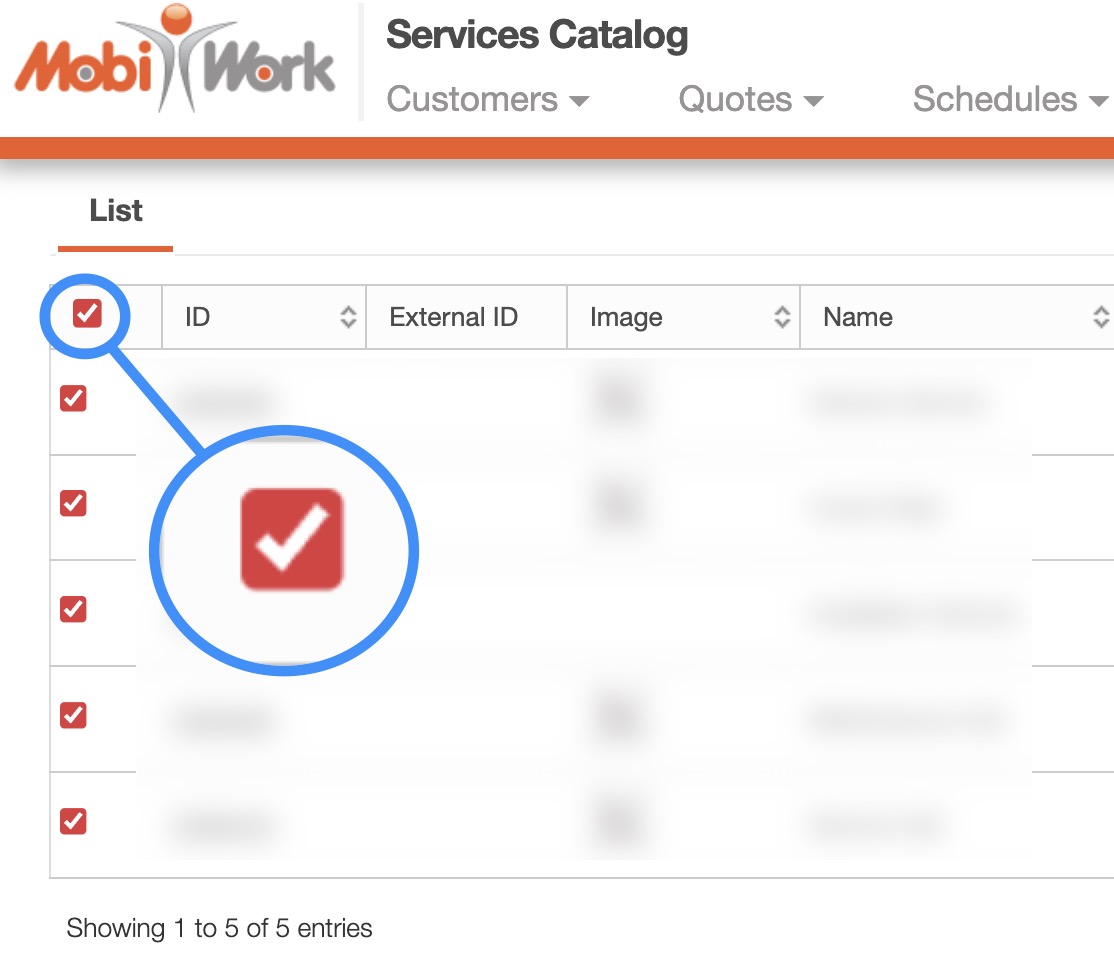The image size is (1114, 970).
Task: Click the Image column header label
Action: click(626, 318)
